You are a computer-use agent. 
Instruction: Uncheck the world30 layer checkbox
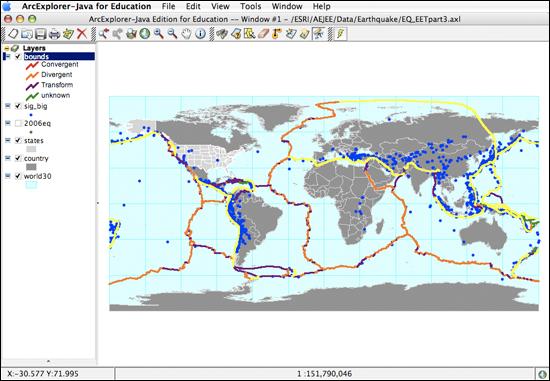18,176
